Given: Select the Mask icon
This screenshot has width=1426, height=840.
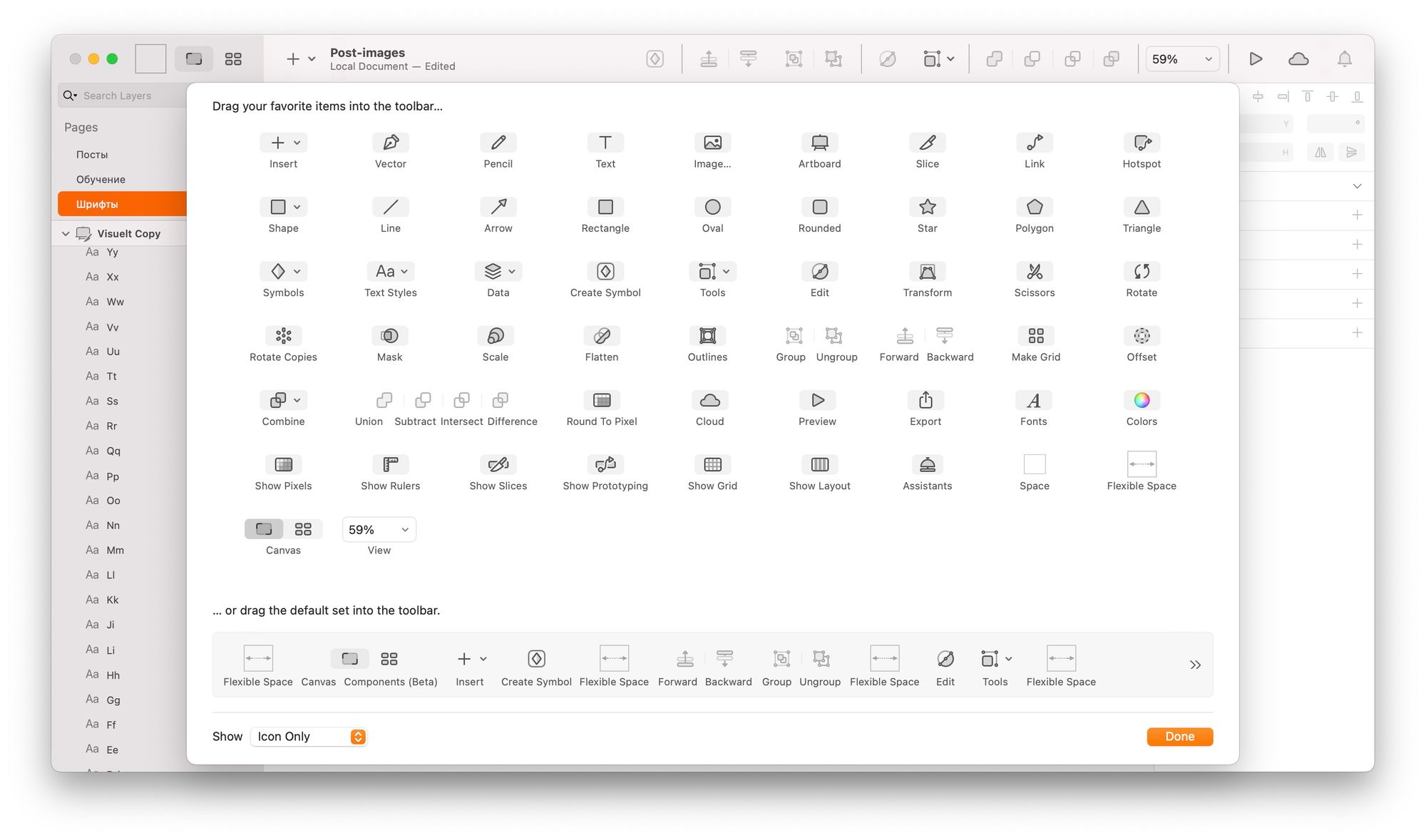Looking at the screenshot, I should pos(389,335).
